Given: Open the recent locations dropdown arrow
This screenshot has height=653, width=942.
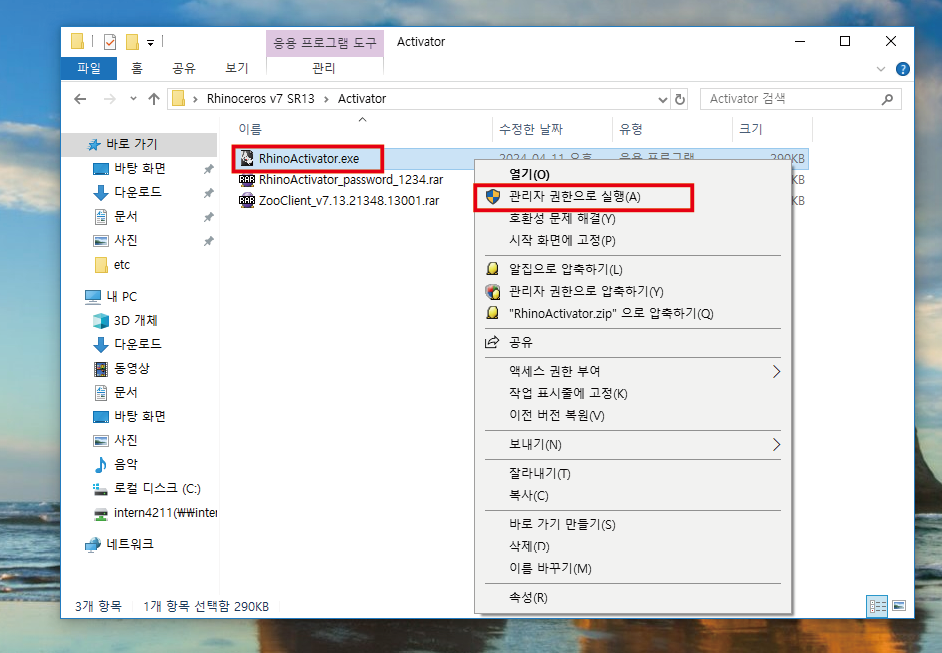Looking at the screenshot, I should [133, 99].
